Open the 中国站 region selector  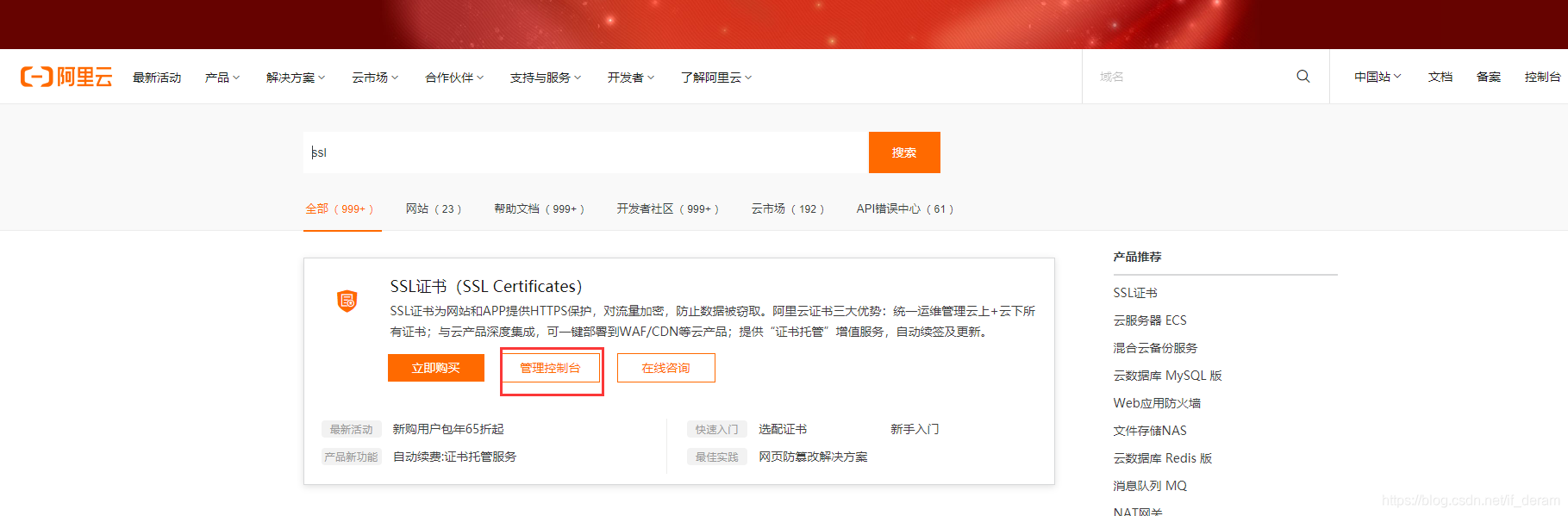(1377, 77)
